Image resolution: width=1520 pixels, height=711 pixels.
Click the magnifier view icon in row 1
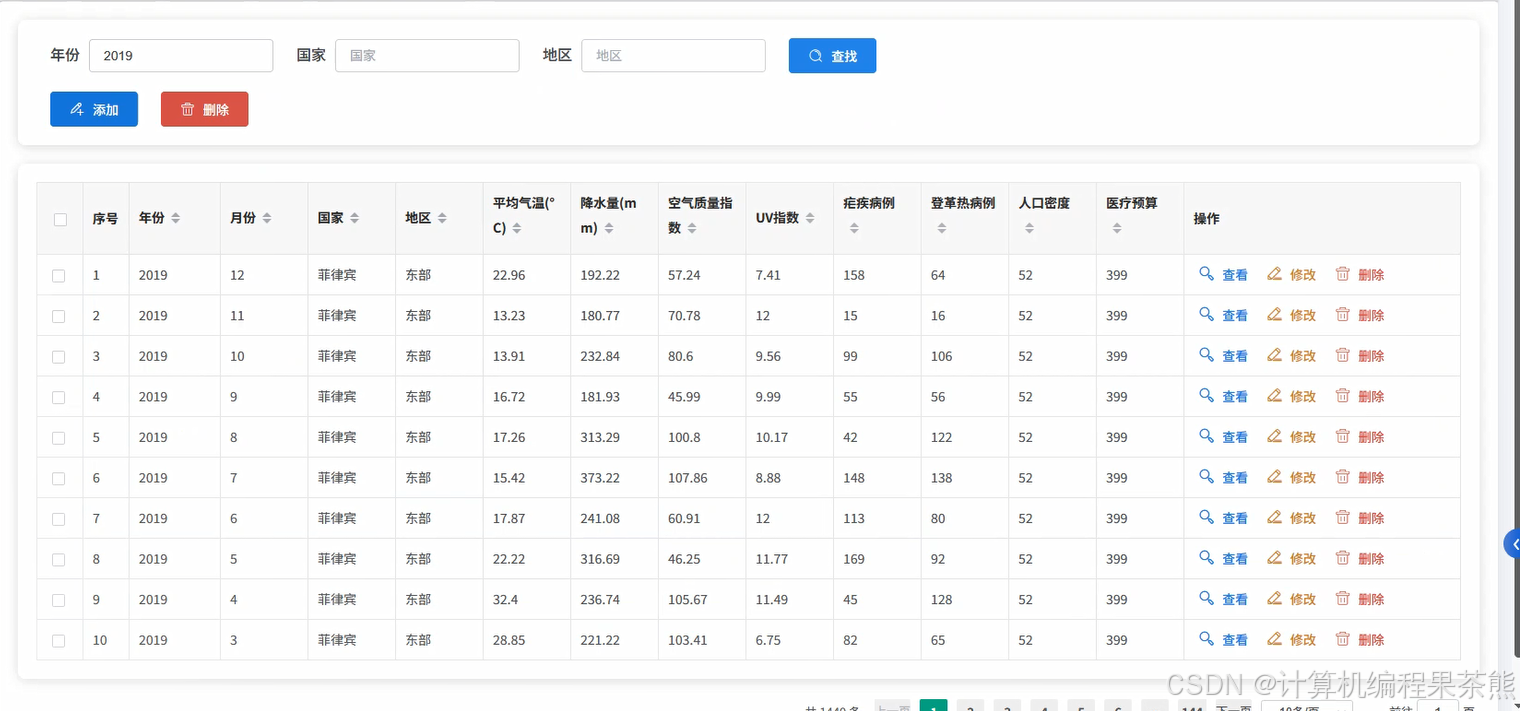(1206, 273)
